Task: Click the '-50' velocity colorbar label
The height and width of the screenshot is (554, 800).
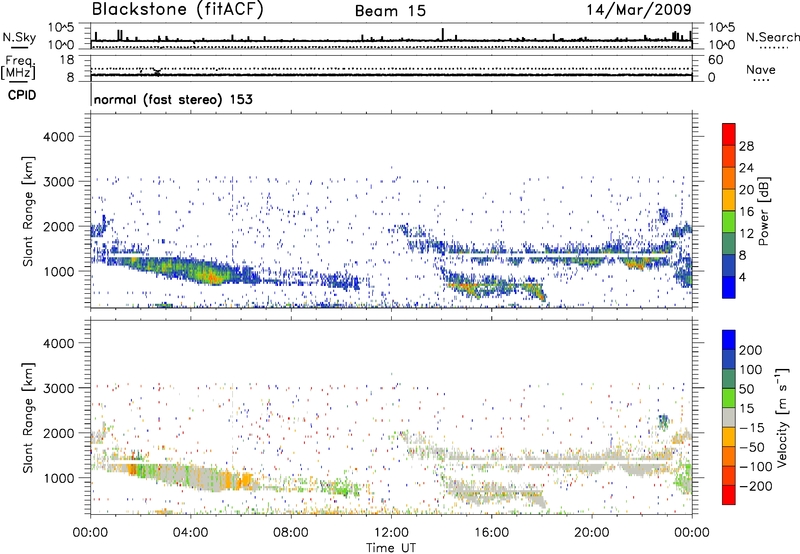Action: [x=751, y=447]
